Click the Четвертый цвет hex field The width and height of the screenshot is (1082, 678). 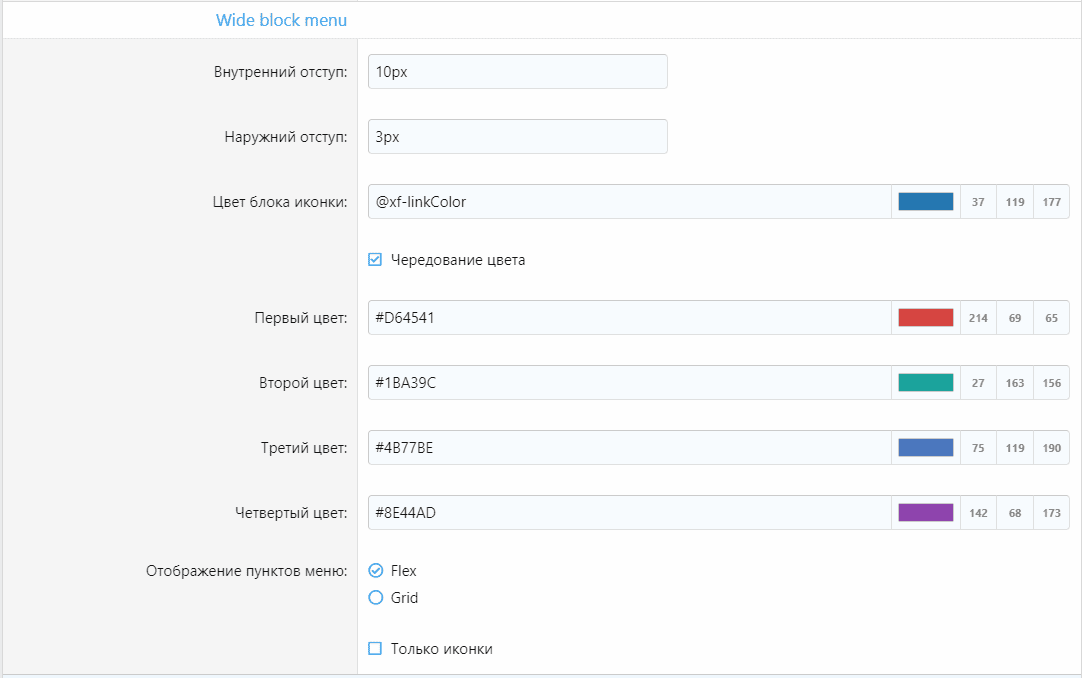(628, 513)
